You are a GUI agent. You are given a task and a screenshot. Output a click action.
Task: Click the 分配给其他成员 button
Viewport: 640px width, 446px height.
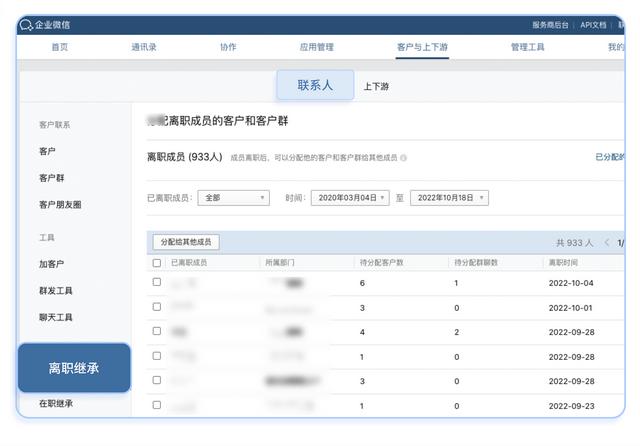tap(186, 242)
